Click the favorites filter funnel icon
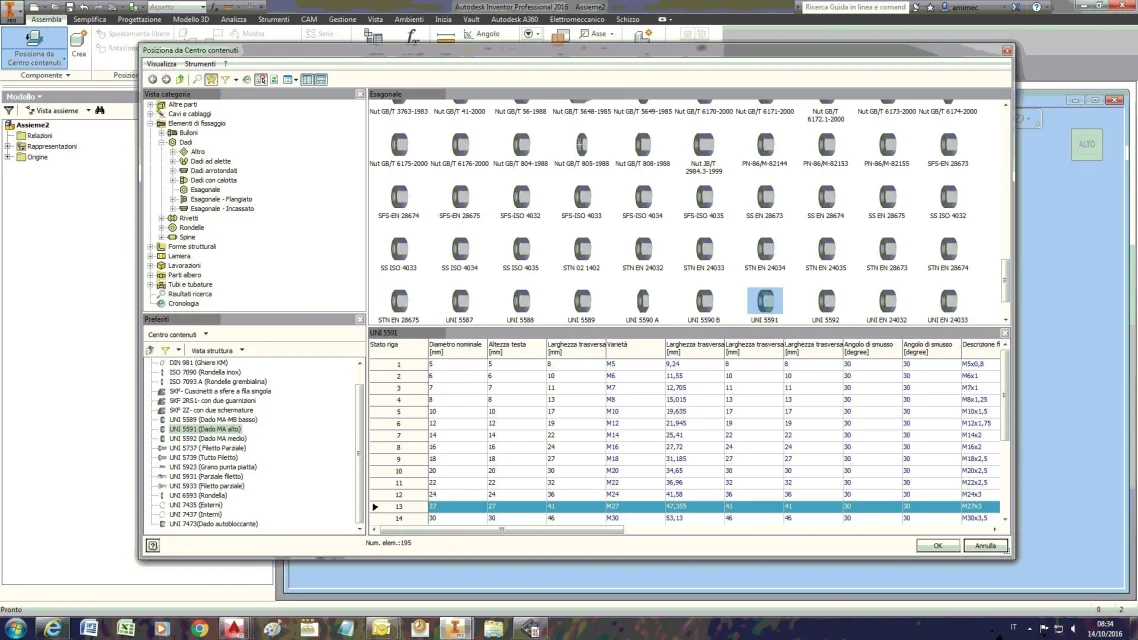The height and width of the screenshot is (640, 1138). [165, 350]
